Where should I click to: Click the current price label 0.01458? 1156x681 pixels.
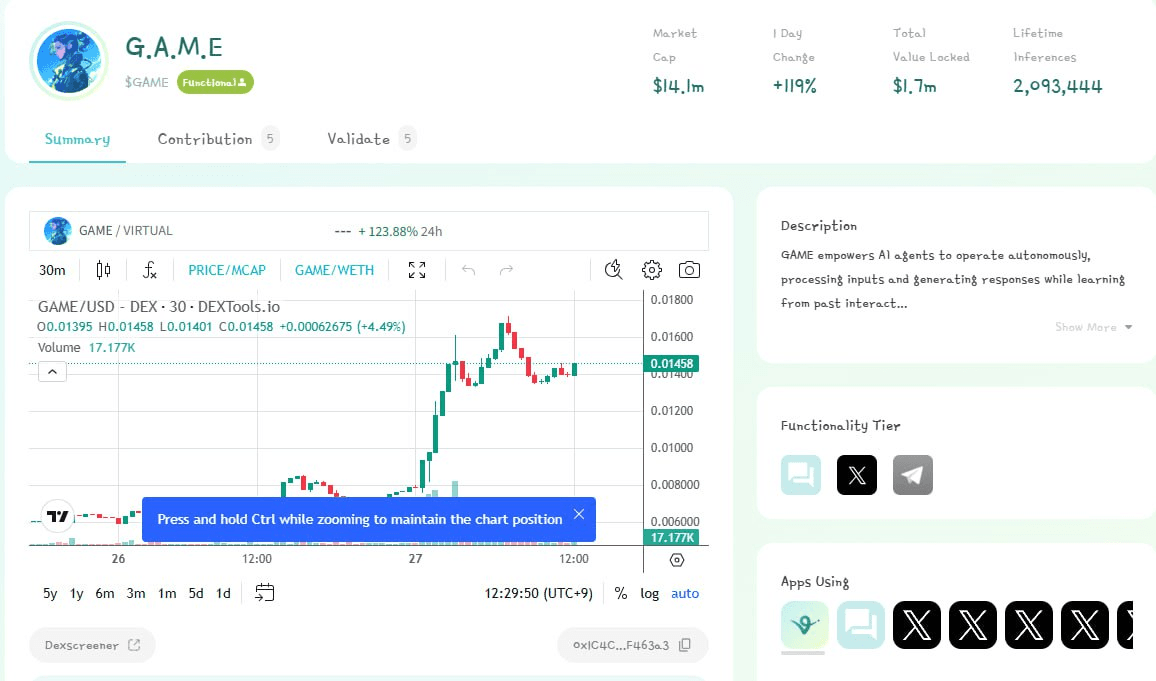click(x=671, y=363)
